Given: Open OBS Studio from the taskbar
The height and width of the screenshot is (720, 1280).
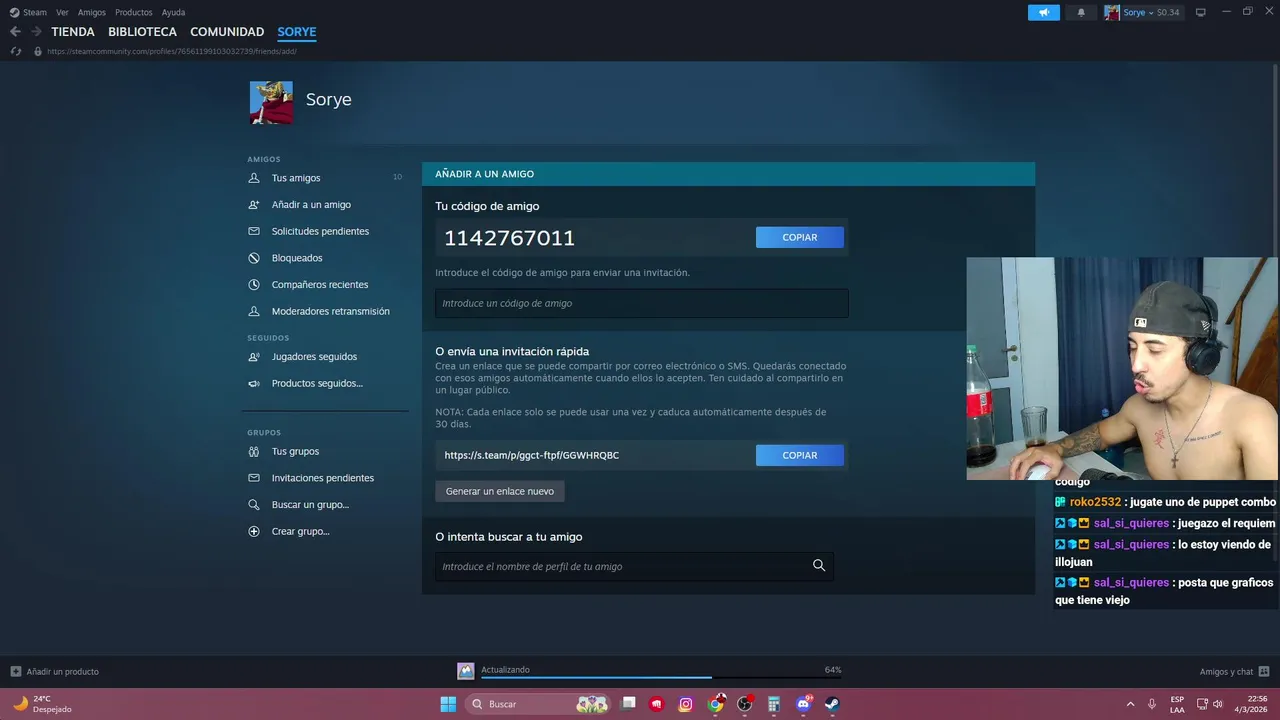Looking at the screenshot, I should pyautogui.click(x=744, y=704).
